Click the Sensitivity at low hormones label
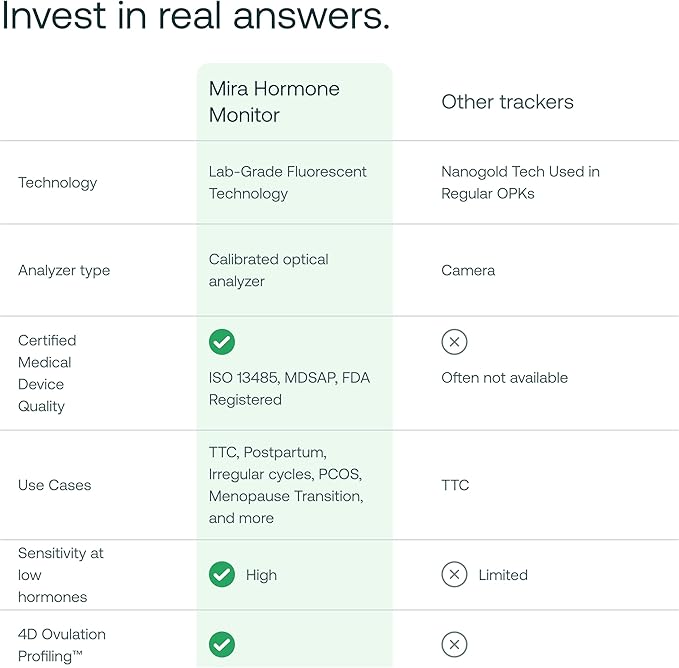This screenshot has height=668, width=679. pyautogui.click(x=60, y=575)
